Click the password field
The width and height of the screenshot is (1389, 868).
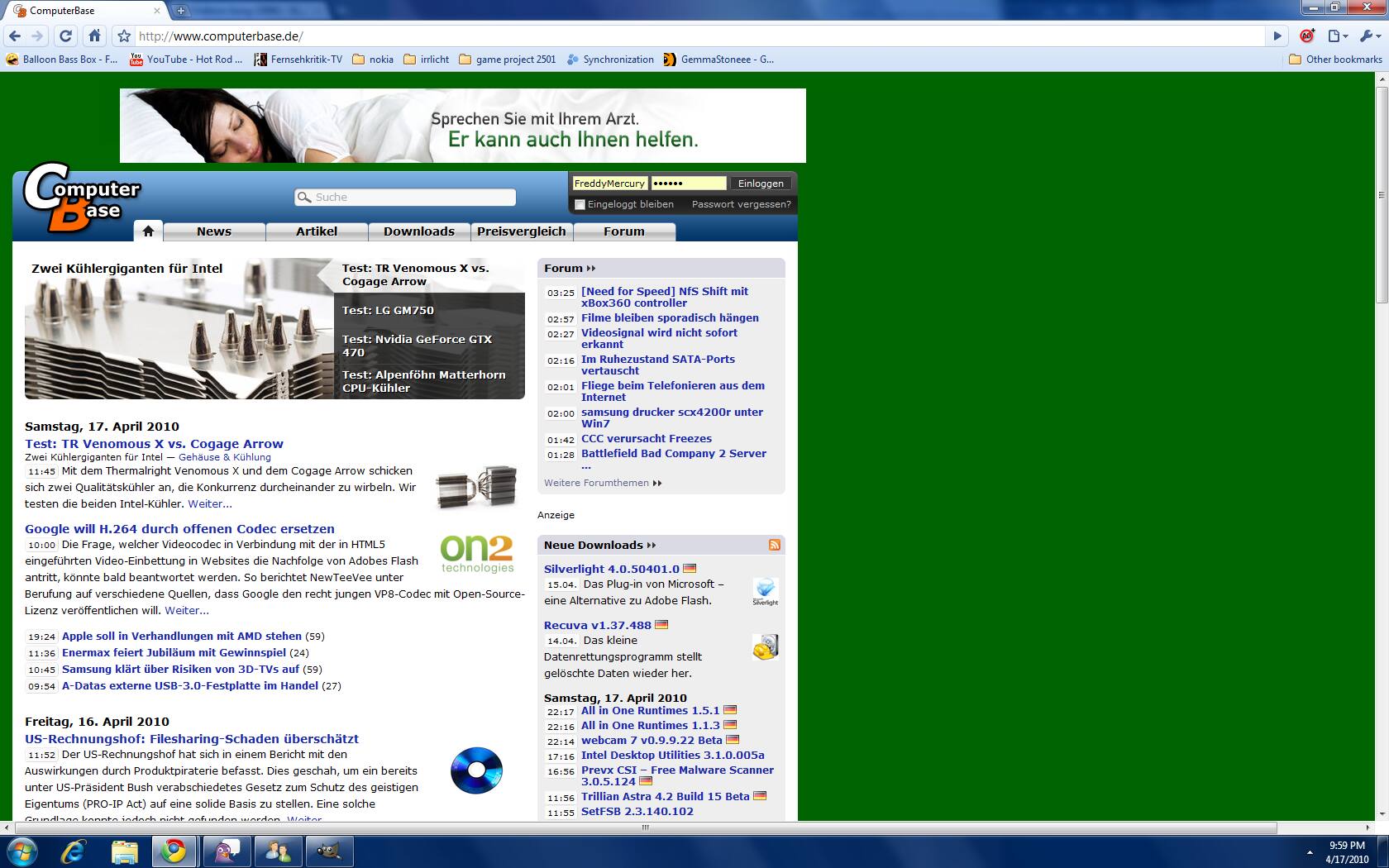689,184
